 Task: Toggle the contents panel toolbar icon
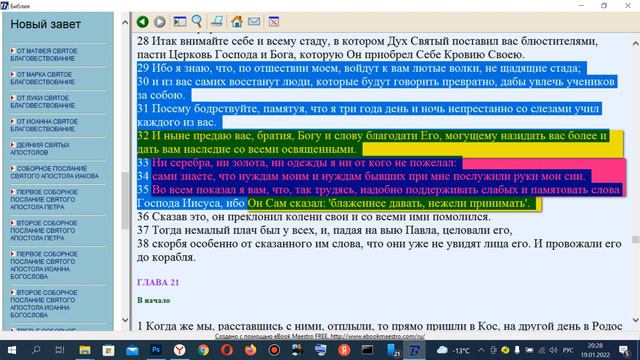coord(180,22)
